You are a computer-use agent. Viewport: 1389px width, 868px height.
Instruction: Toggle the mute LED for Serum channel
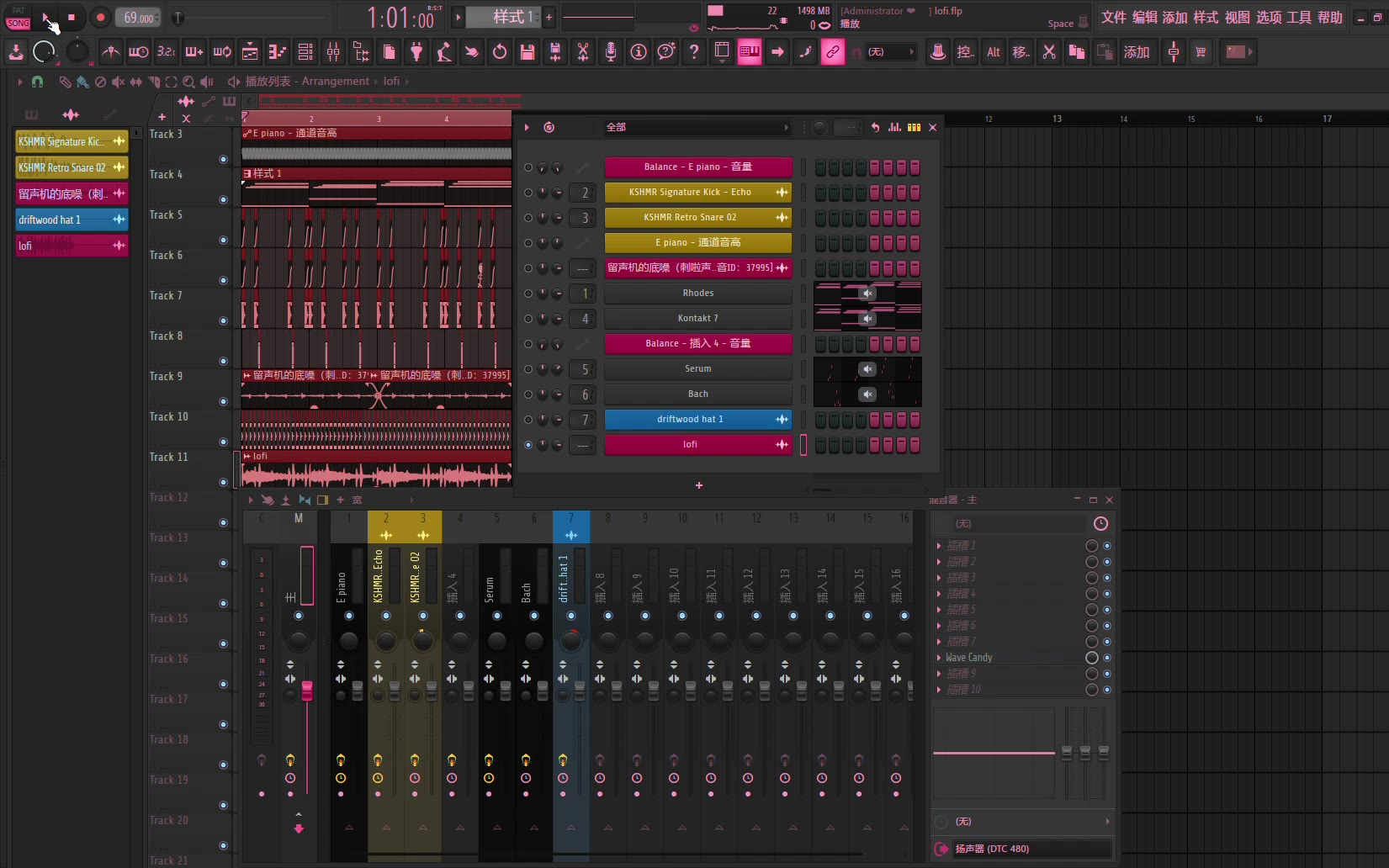click(528, 369)
